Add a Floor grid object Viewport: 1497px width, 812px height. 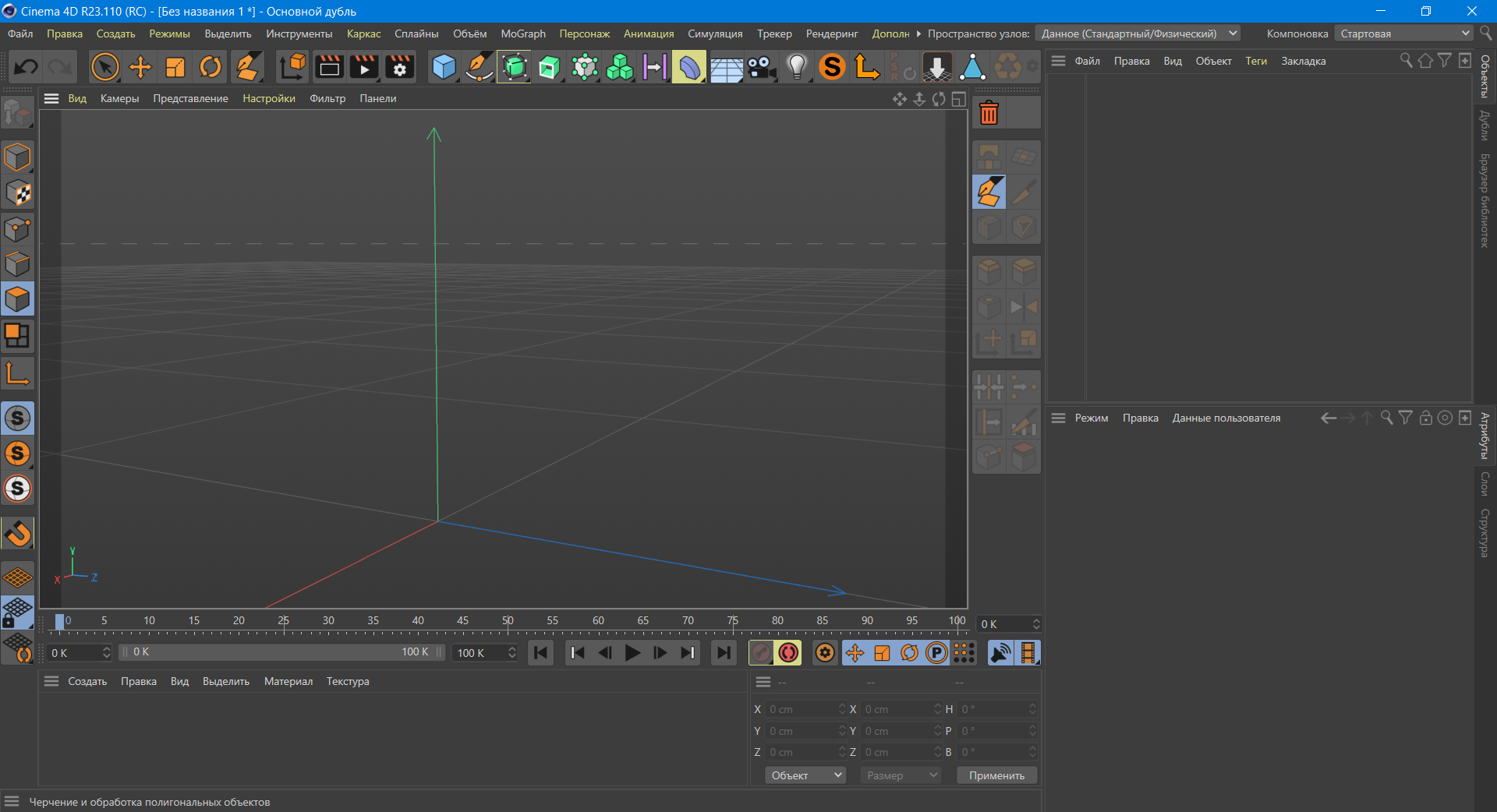(726, 67)
